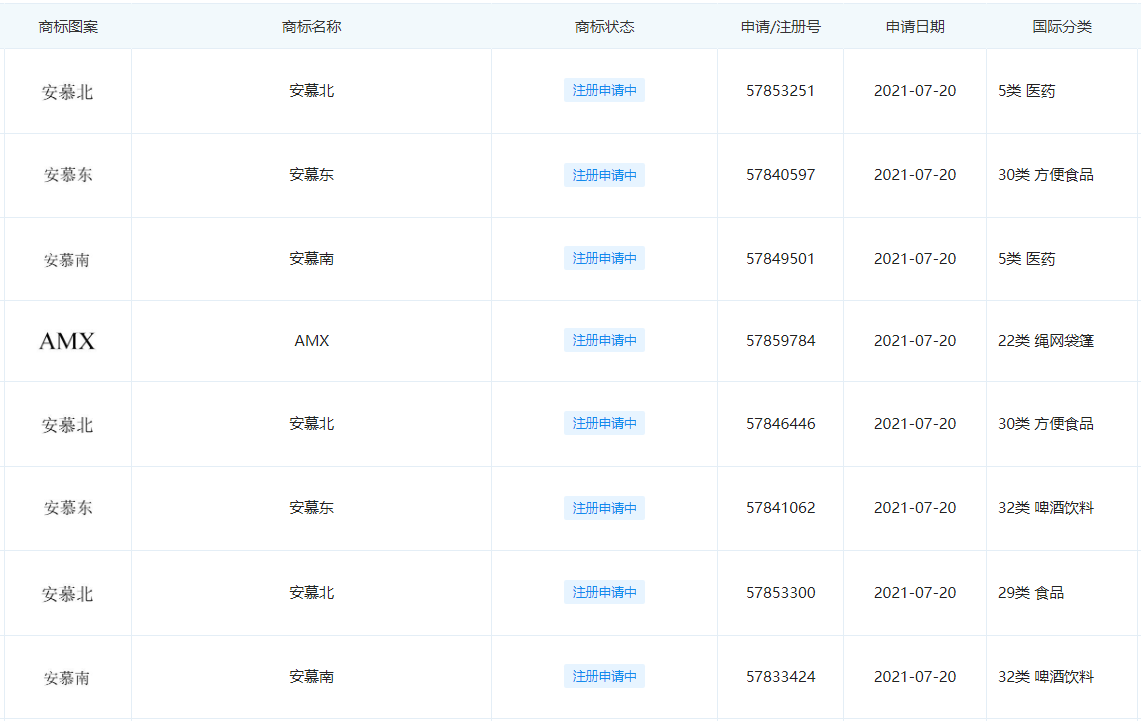Select the AMX trademark name

pyautogui.click(x=311, y=340)
